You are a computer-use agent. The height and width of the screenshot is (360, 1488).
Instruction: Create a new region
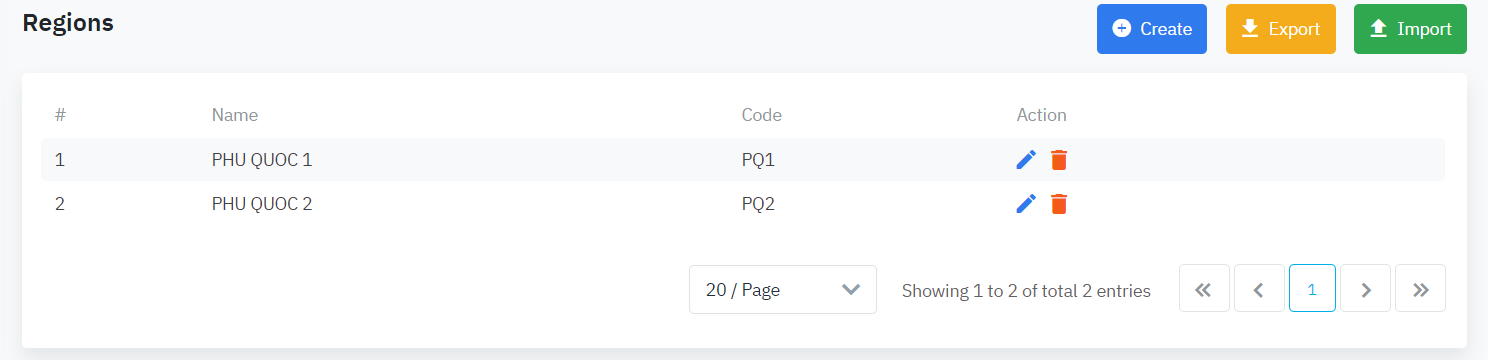1152,29
